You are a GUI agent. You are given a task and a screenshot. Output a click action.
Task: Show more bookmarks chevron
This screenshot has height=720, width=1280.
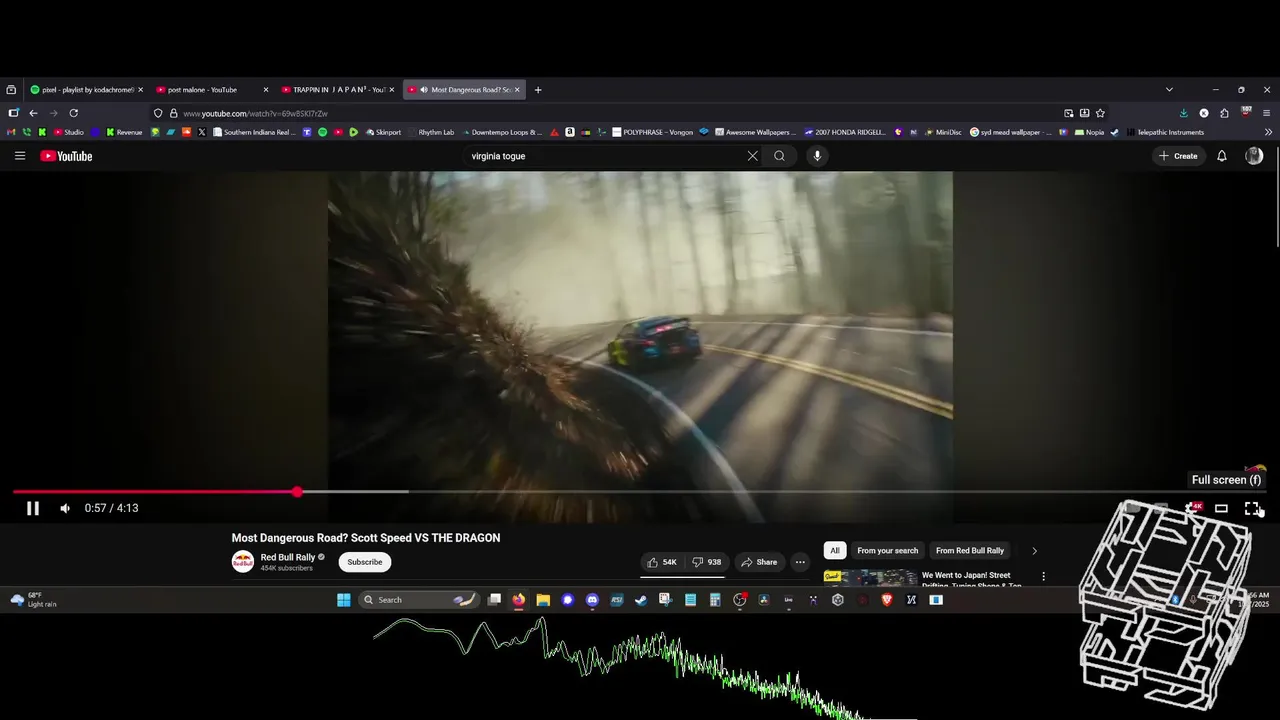(1268, 132)
